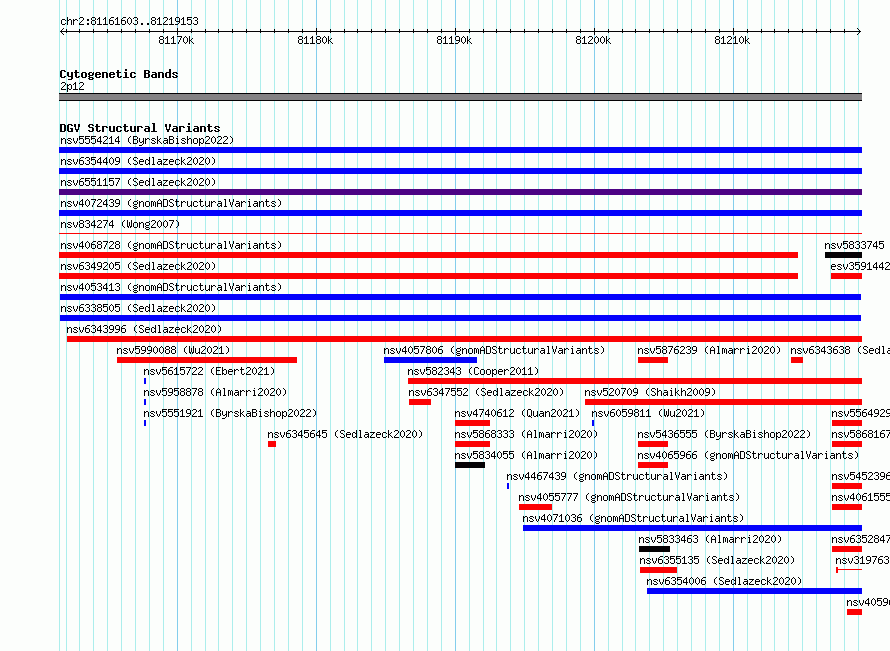
Task: Click the nsv5868333 (Almarri2020) label
Action: click(x=526, y=434)
